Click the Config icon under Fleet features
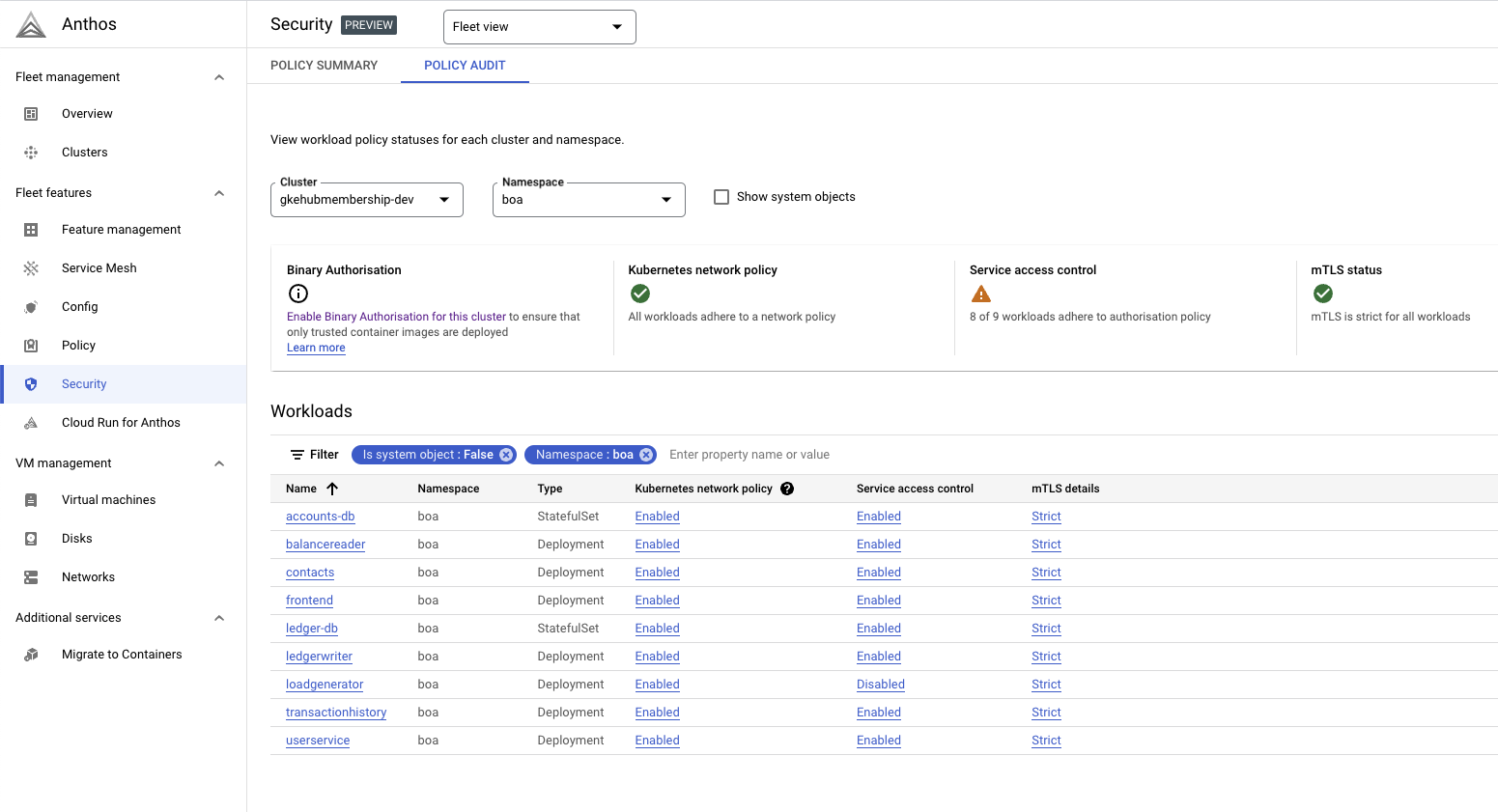Screen dimensions: 1498x812 click(x=33, y=306)
